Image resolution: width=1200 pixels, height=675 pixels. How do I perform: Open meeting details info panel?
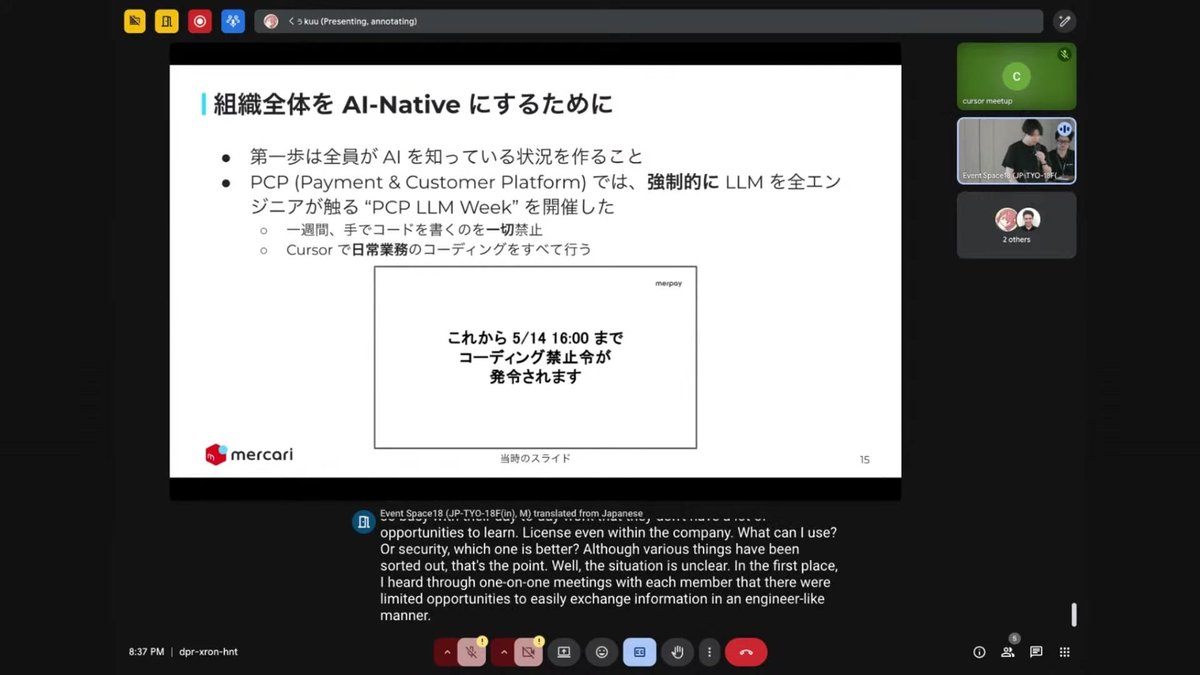click(x=978, y=652)
